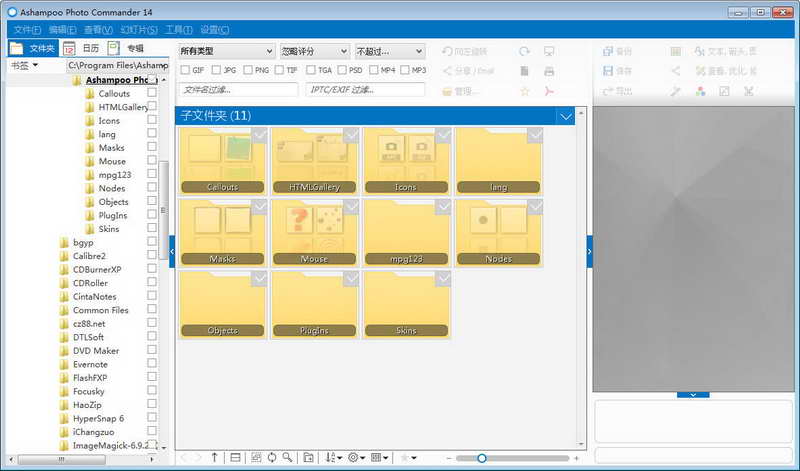Screen dimensions: 800x471
Task: Navigate back with the left arrow in bottom toolbar
Action: click(184, 458)
